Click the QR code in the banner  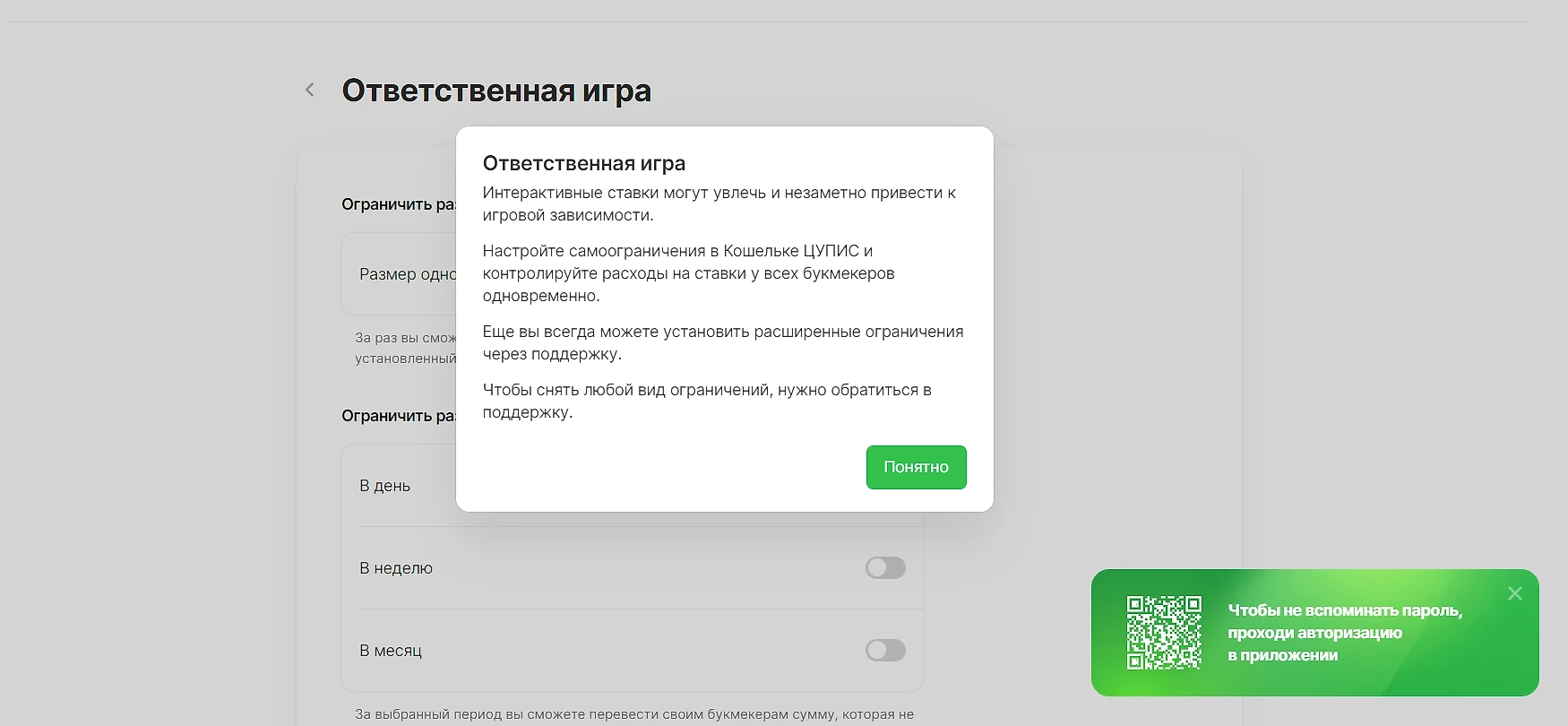[x=1164, y=633]
